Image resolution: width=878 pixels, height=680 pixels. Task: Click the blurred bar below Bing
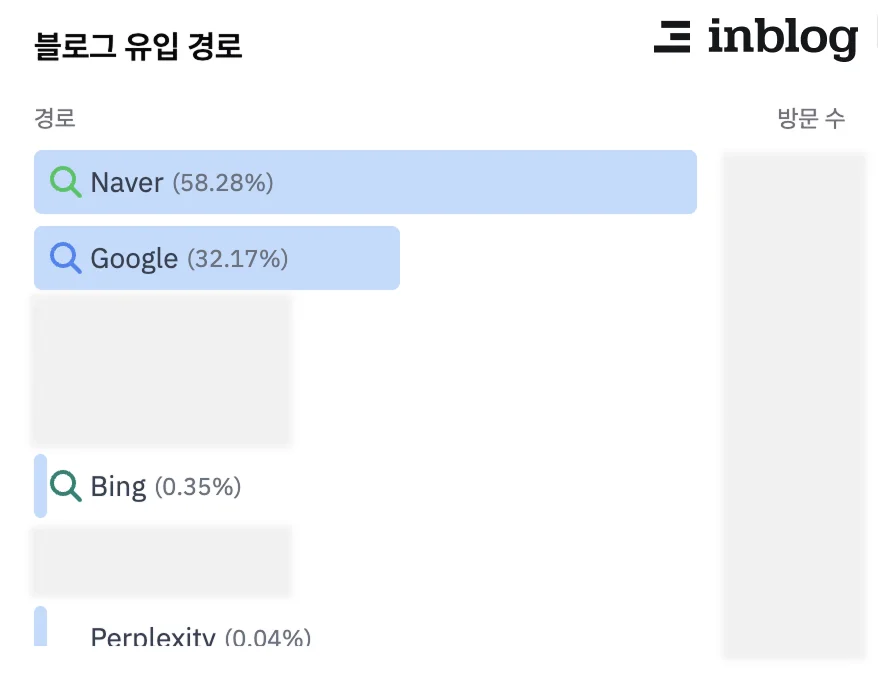click(x=161, y=561)
